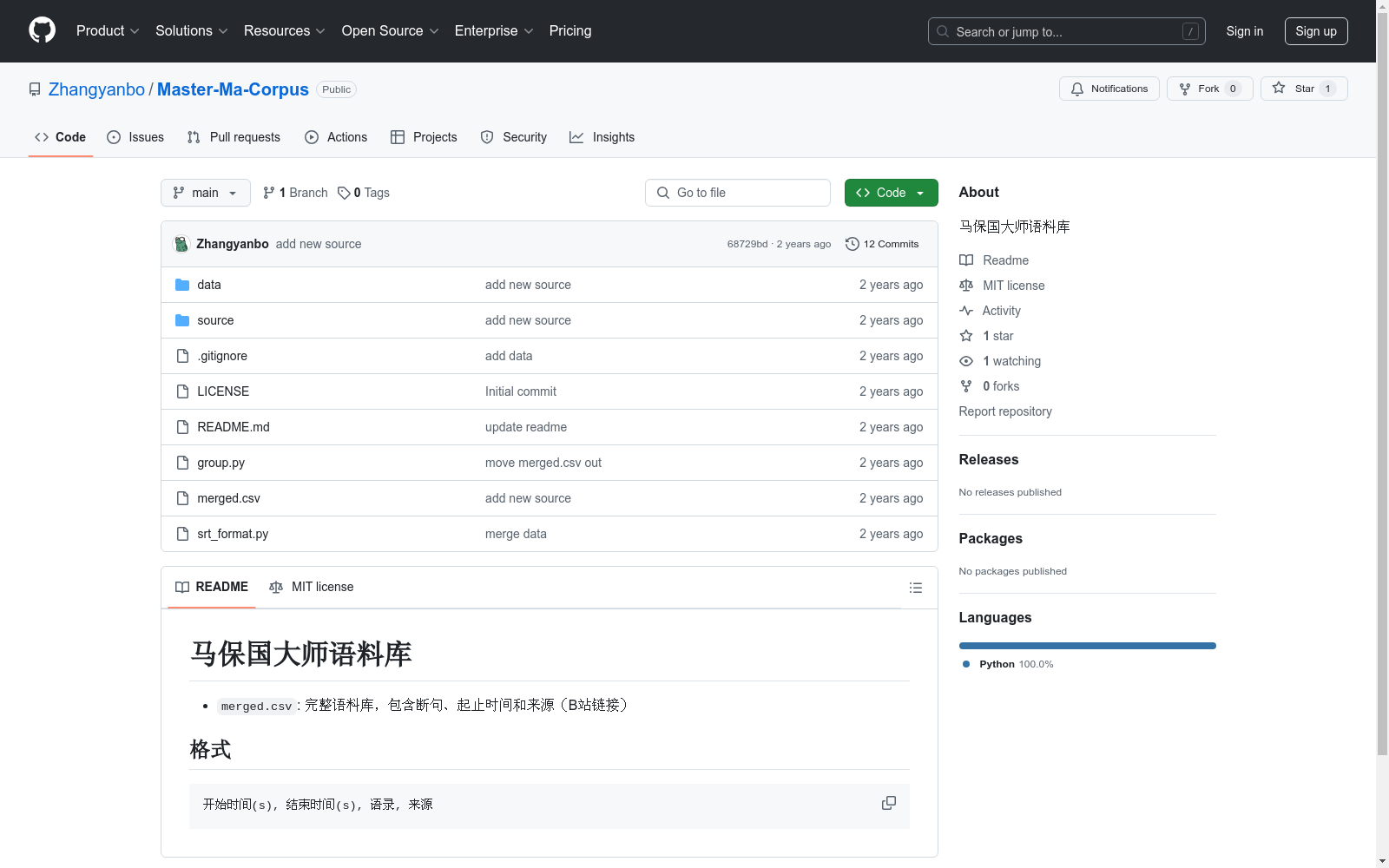Focus the Search or jump to field
Screen dimensions: 1389x868
1066,31
